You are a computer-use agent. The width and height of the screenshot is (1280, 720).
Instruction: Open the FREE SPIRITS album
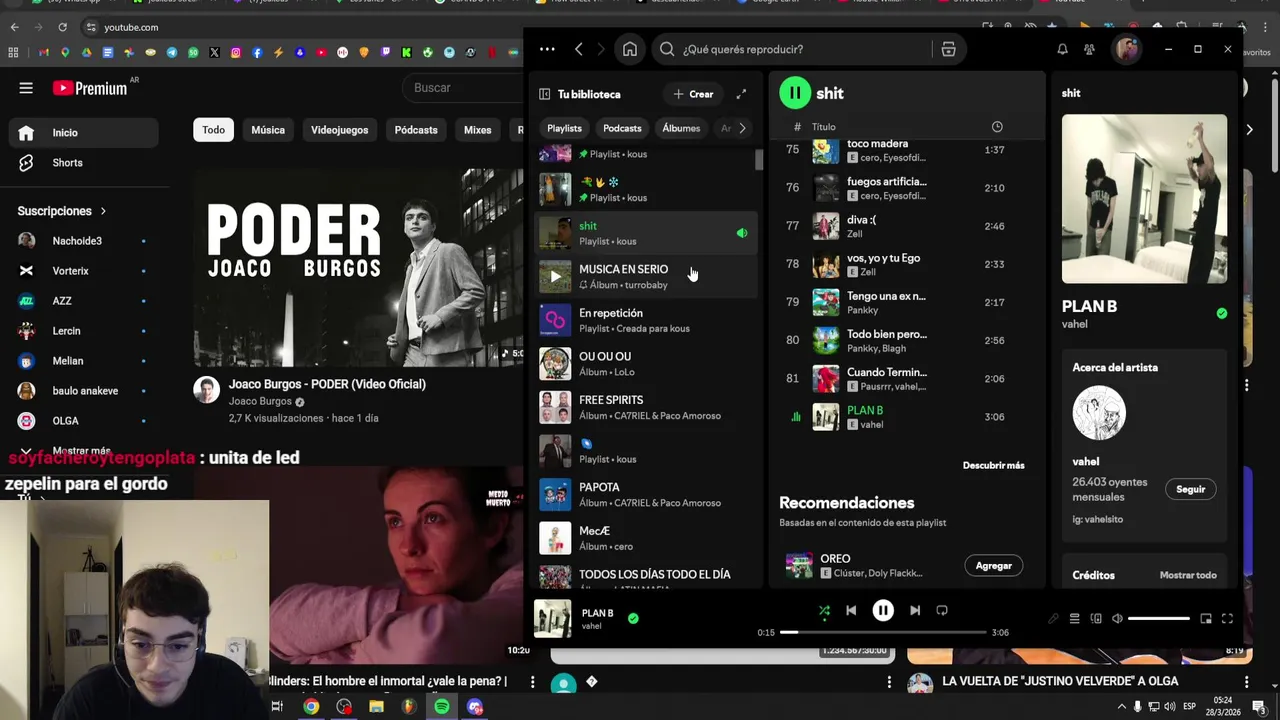coord(646,407)
